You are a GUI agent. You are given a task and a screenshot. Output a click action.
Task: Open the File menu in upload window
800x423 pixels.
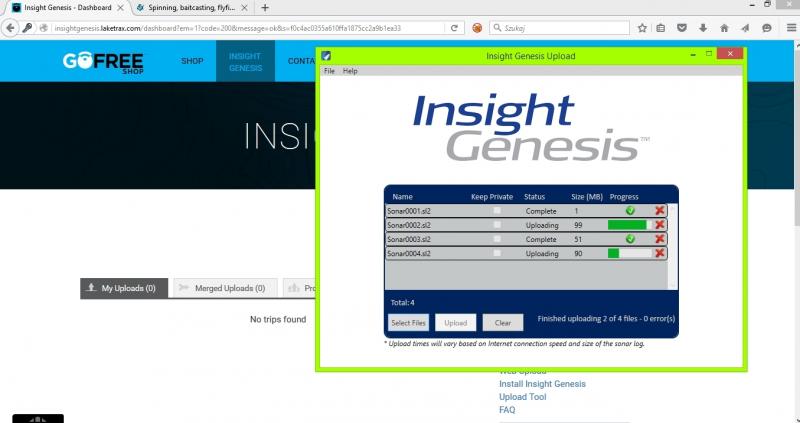pyautogui.click(x=329, y=71)
